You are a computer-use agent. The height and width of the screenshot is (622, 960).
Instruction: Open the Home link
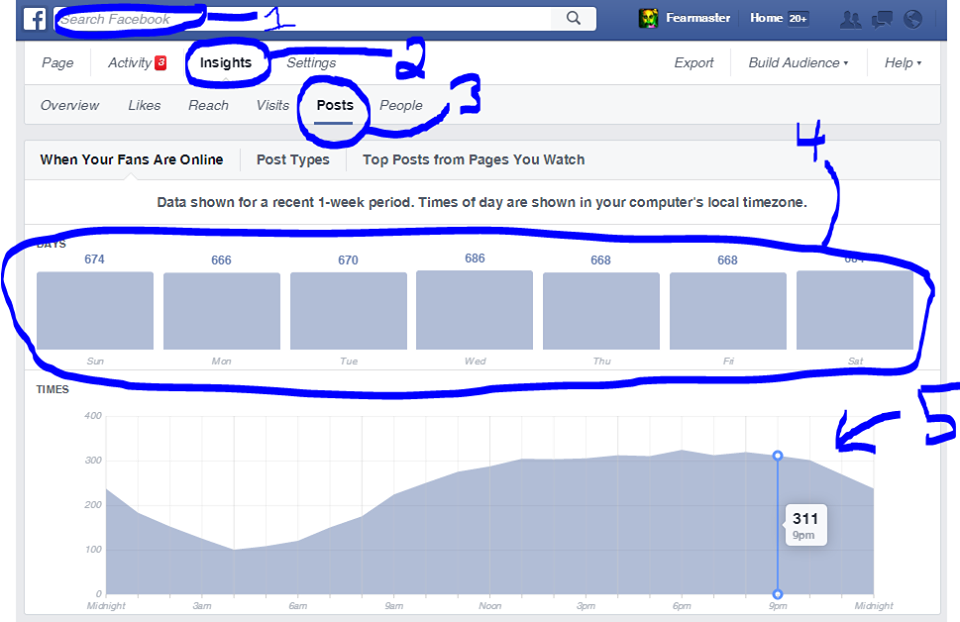tap(766, 18)
